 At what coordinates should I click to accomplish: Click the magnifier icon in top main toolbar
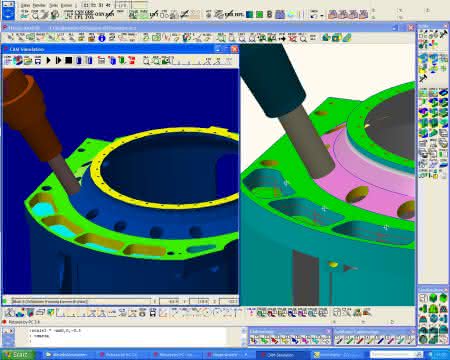(x=35, y=15)
